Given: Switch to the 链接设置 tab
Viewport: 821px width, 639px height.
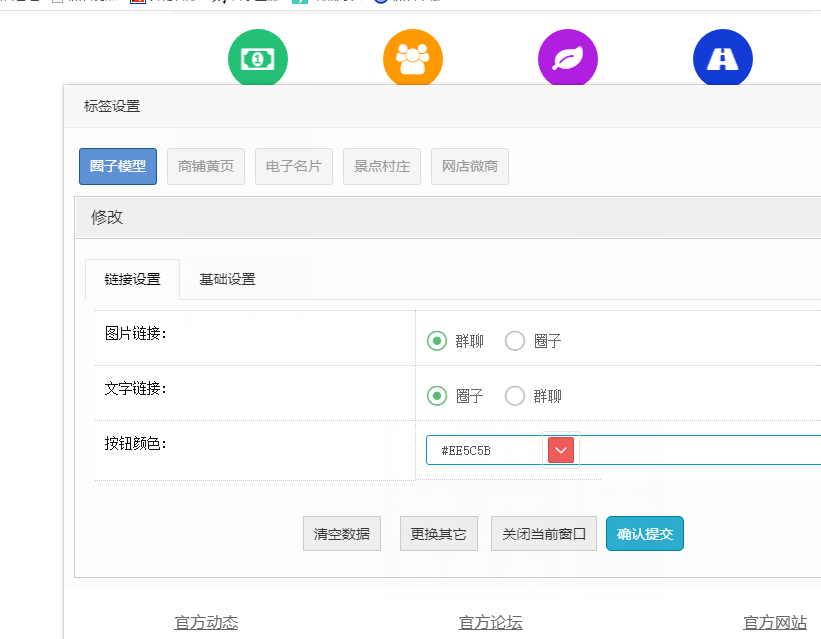Looking at the screenshot, I should (x=132, y=279).
